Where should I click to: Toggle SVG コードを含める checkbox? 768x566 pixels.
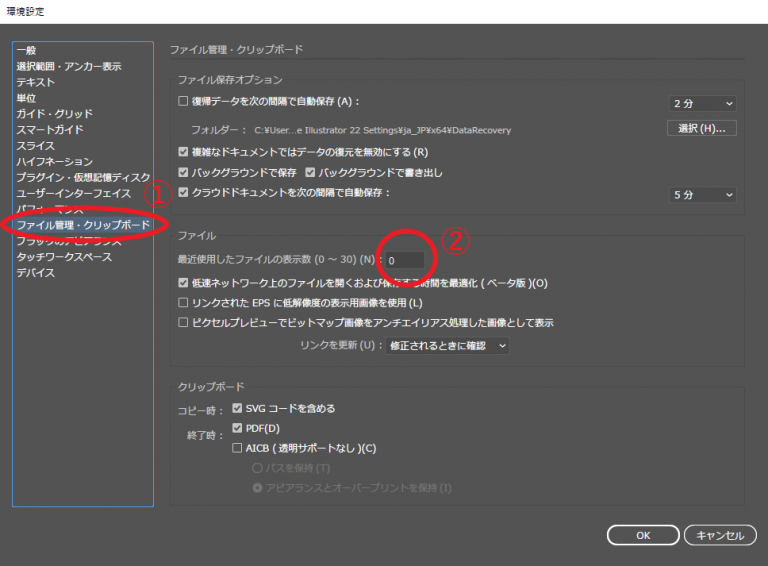point(237,408)
